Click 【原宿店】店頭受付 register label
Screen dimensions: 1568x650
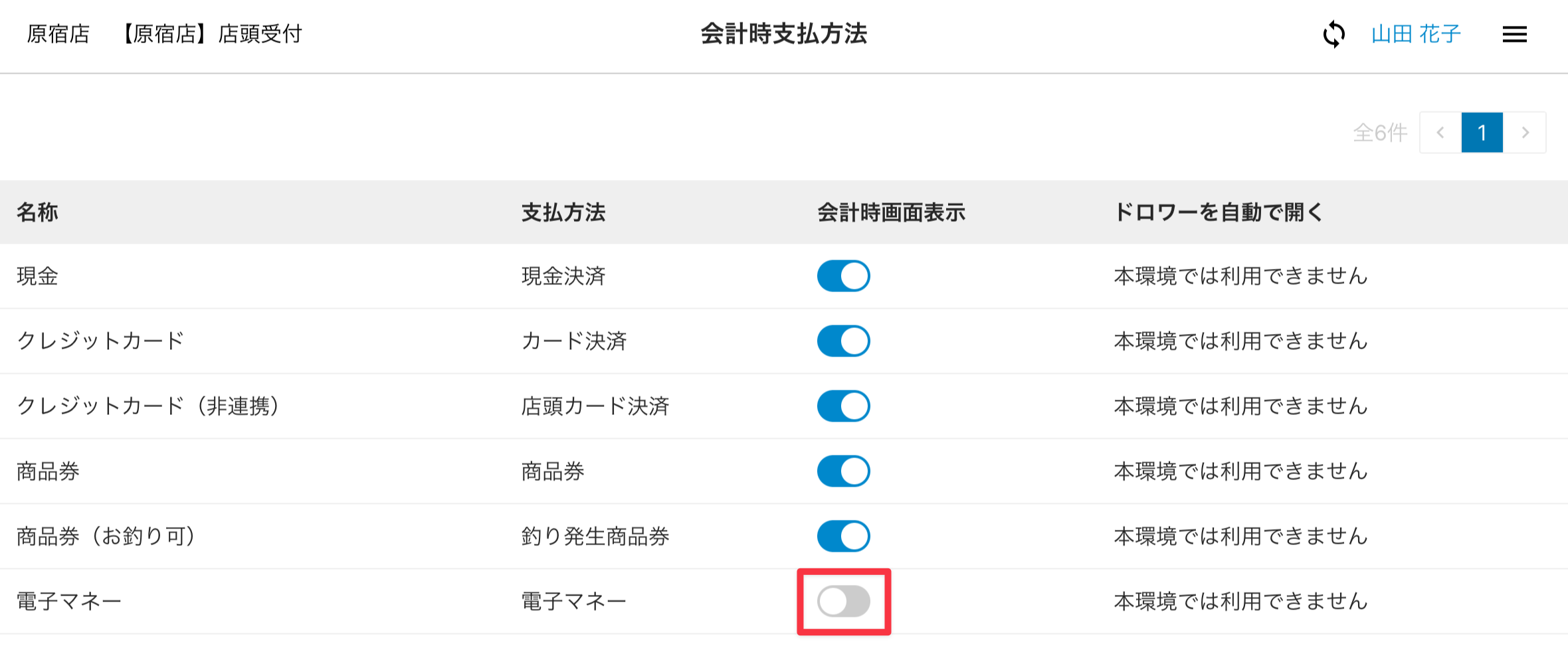(211, 35)
